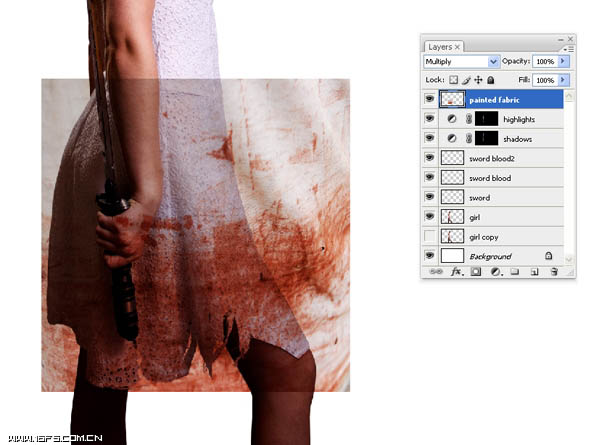Click the lock transparent pixels icon
Viewport: 600px width, 445px height.
[453, 80]
